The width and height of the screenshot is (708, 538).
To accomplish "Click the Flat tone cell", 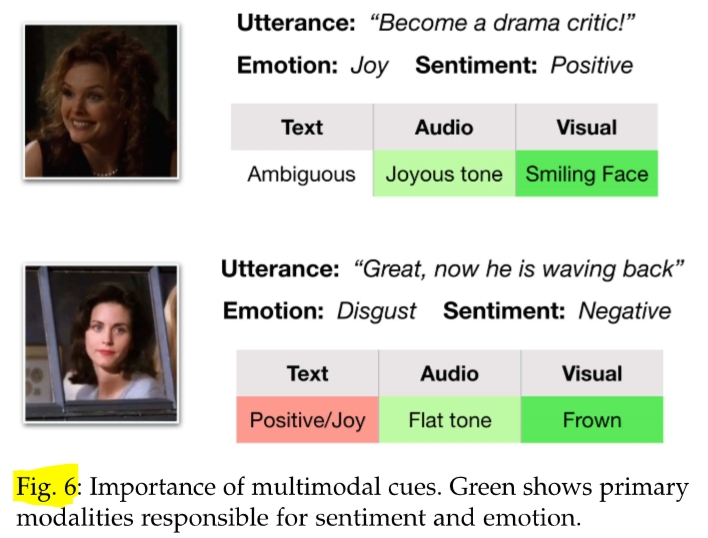I will pyautogui.click(x=450, y=420).
